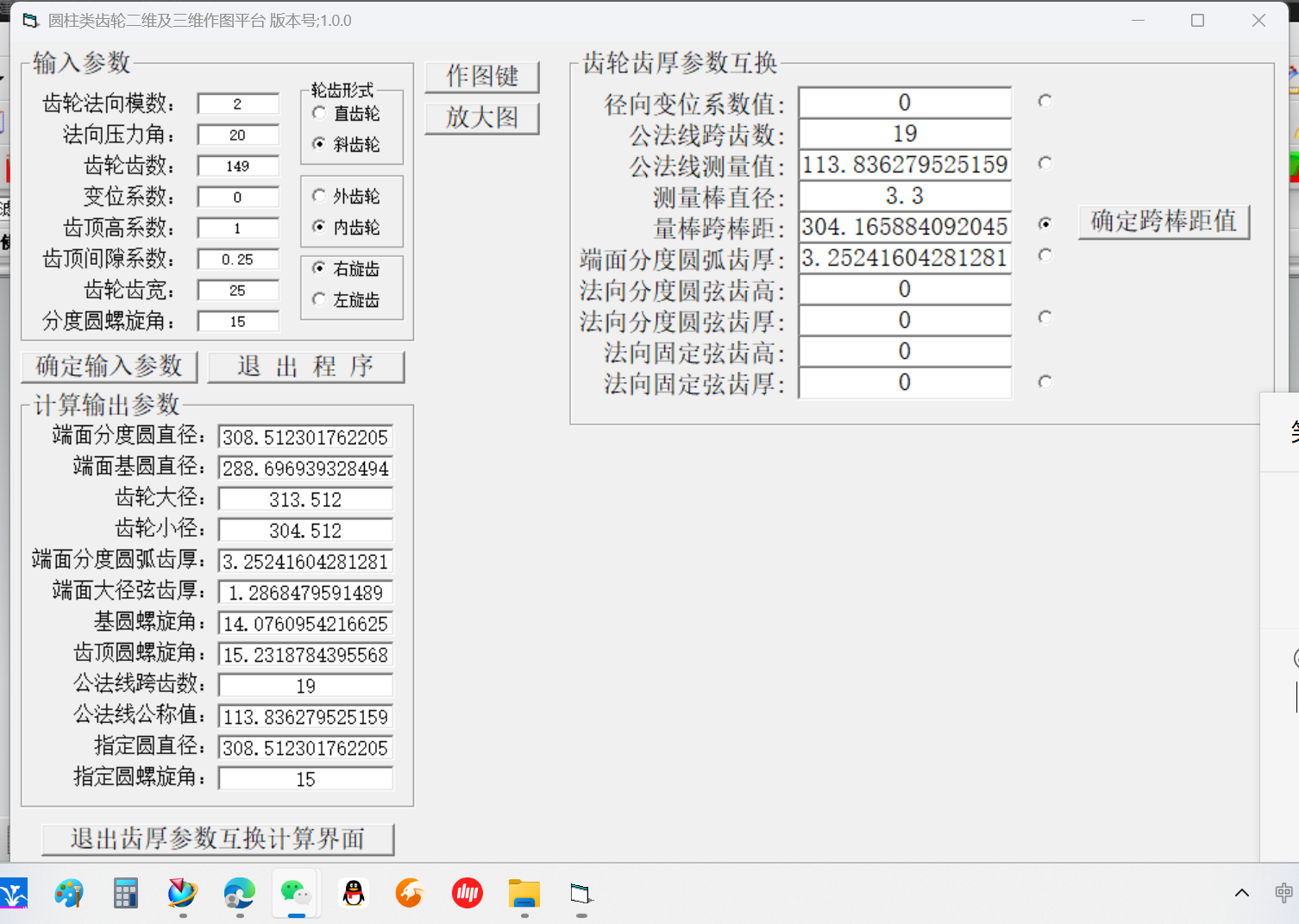Click the 测量棒直径 value field
The height and width of the screenshot is (924, 1299).
(904, 196)
